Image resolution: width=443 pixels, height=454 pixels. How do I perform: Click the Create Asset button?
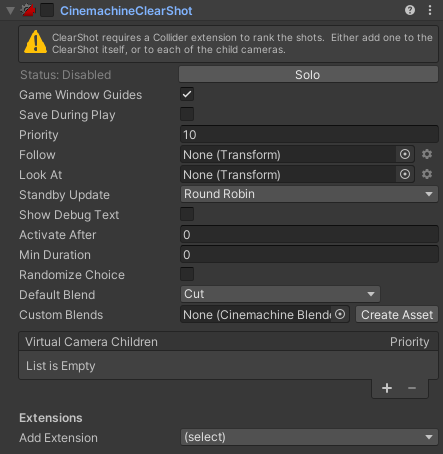[397, 314]
